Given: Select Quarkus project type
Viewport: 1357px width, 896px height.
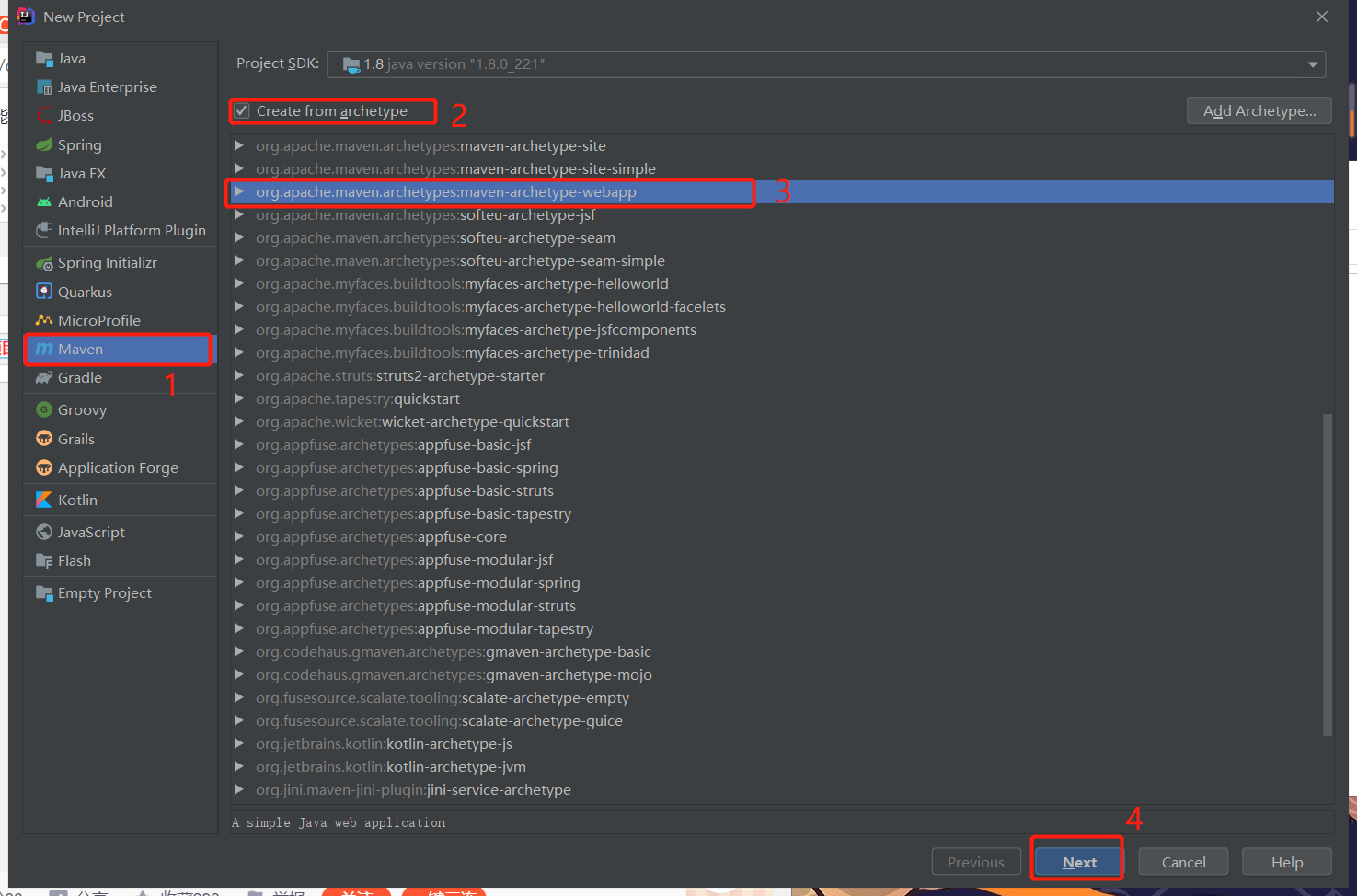Looking at the screenshot, I should click(120, 292).
